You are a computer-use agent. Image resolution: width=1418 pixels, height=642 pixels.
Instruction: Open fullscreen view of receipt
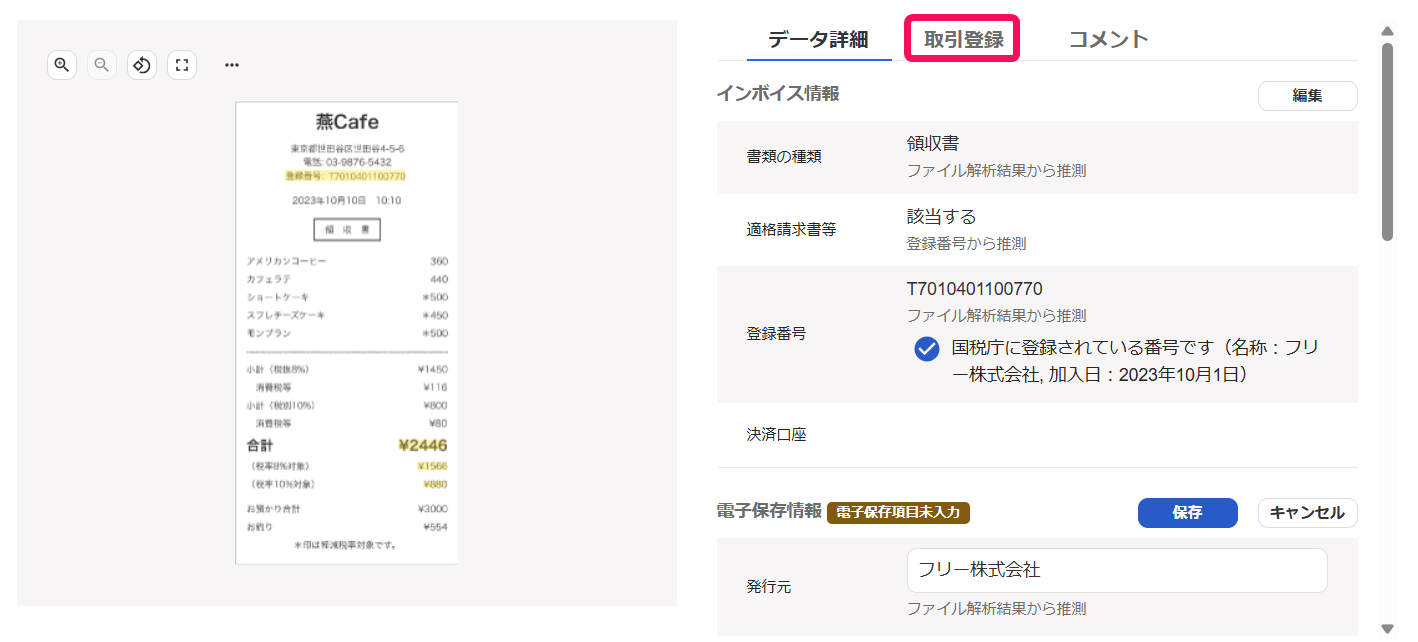(182, 65)
